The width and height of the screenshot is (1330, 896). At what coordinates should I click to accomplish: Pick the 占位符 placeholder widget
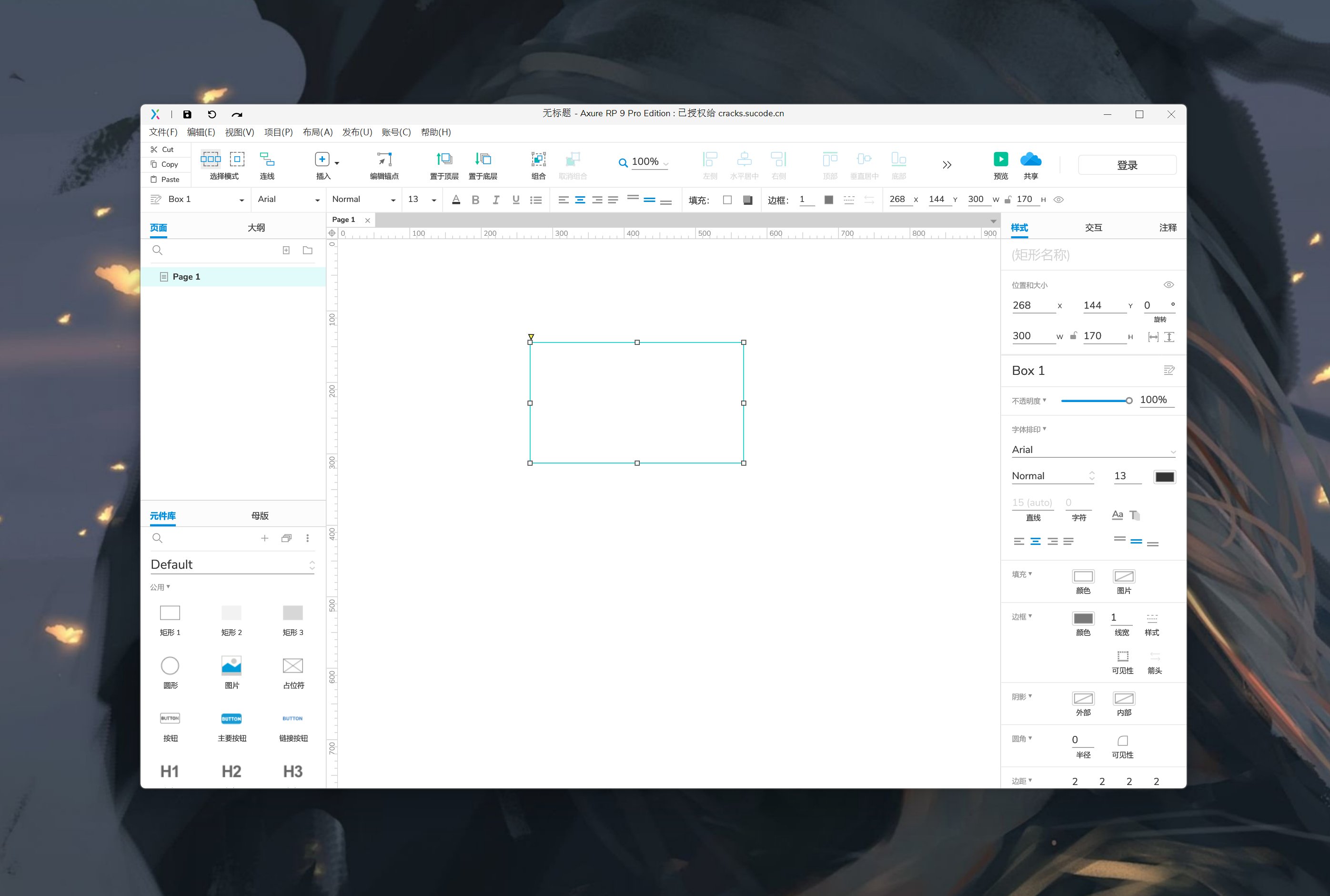[293, 672]
